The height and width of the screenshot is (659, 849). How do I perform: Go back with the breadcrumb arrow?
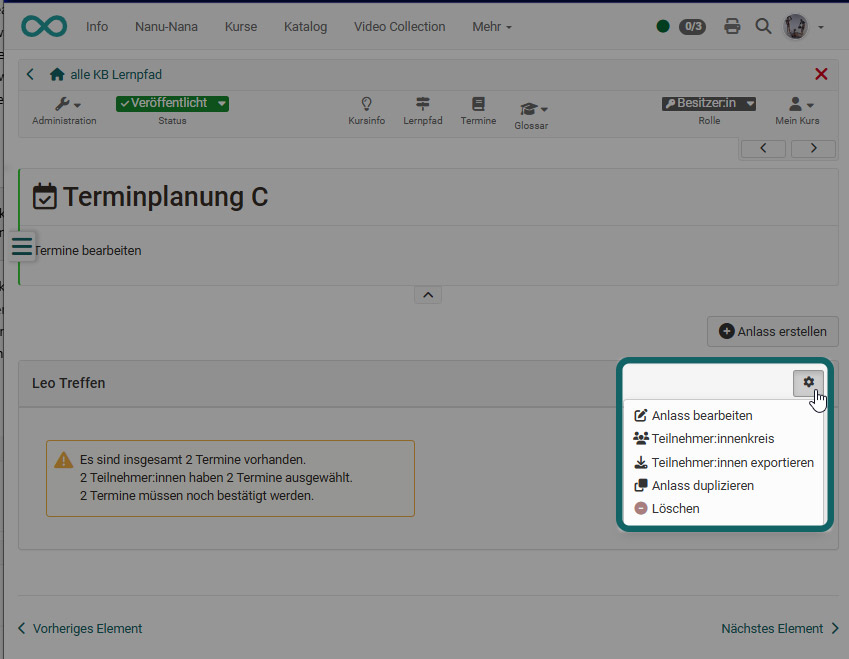click(30, 74)
